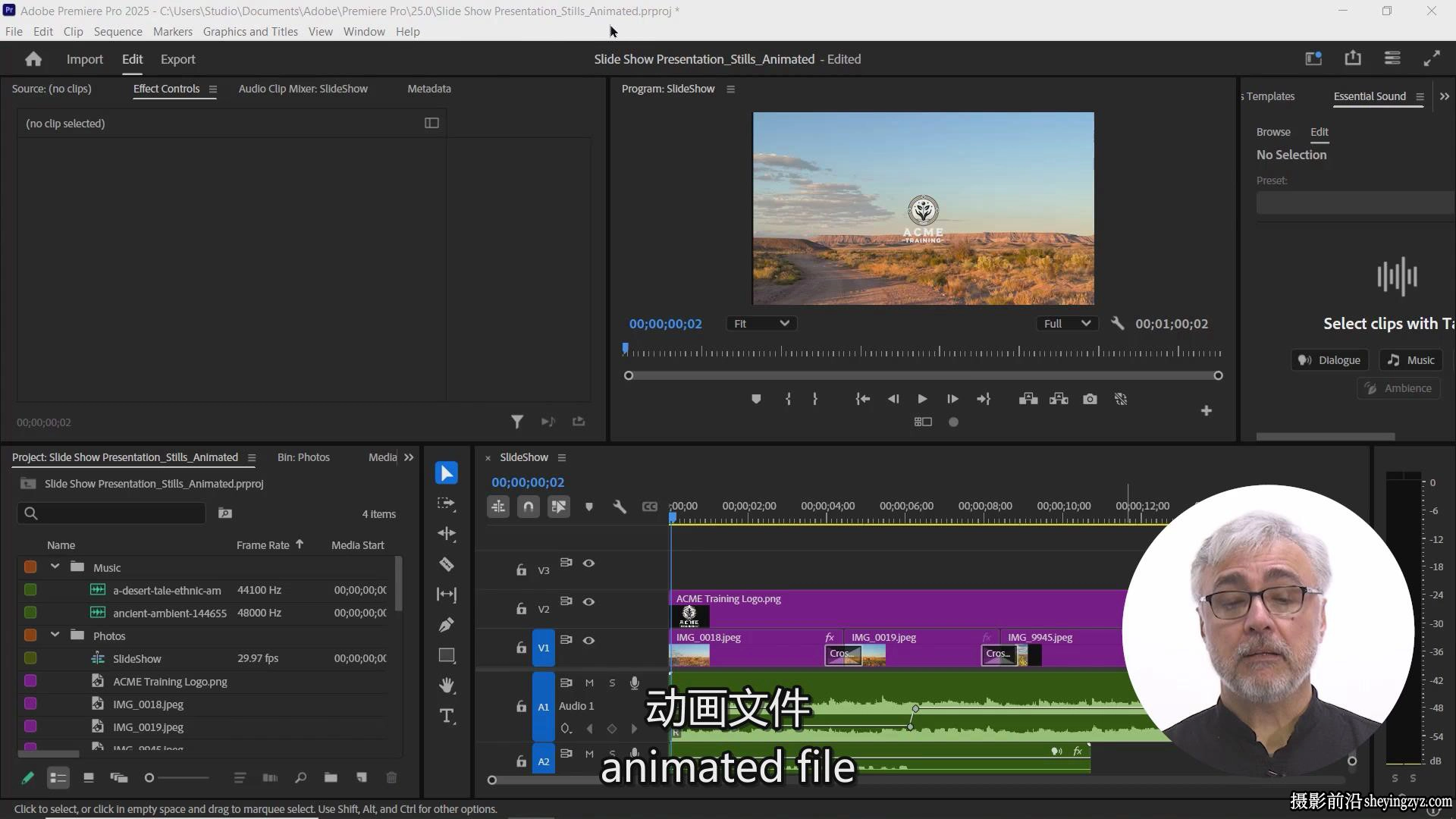Click Browse in Essential Sound
The image size is (1456, 819).
point(1273,132)
